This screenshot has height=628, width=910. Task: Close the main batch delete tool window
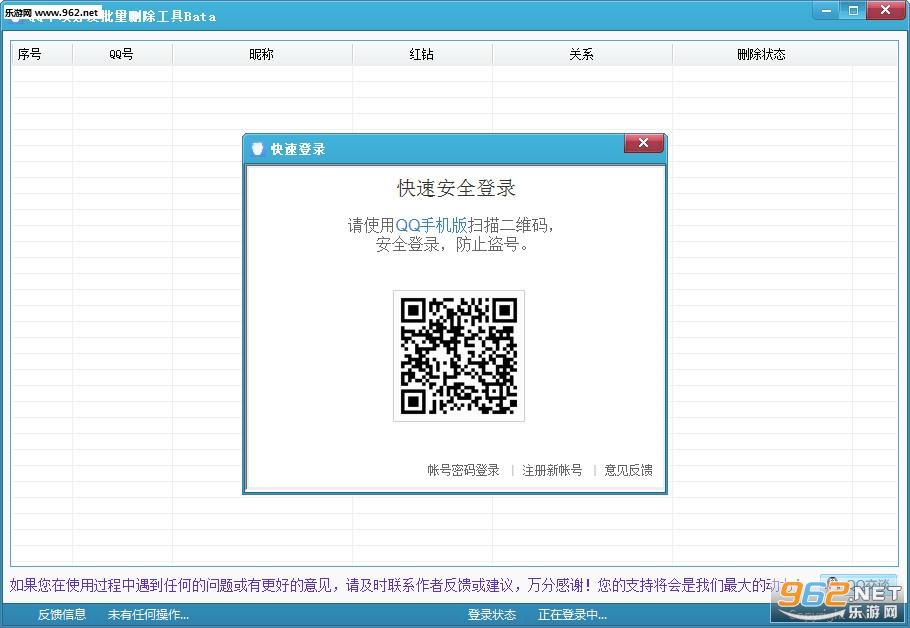886,10
